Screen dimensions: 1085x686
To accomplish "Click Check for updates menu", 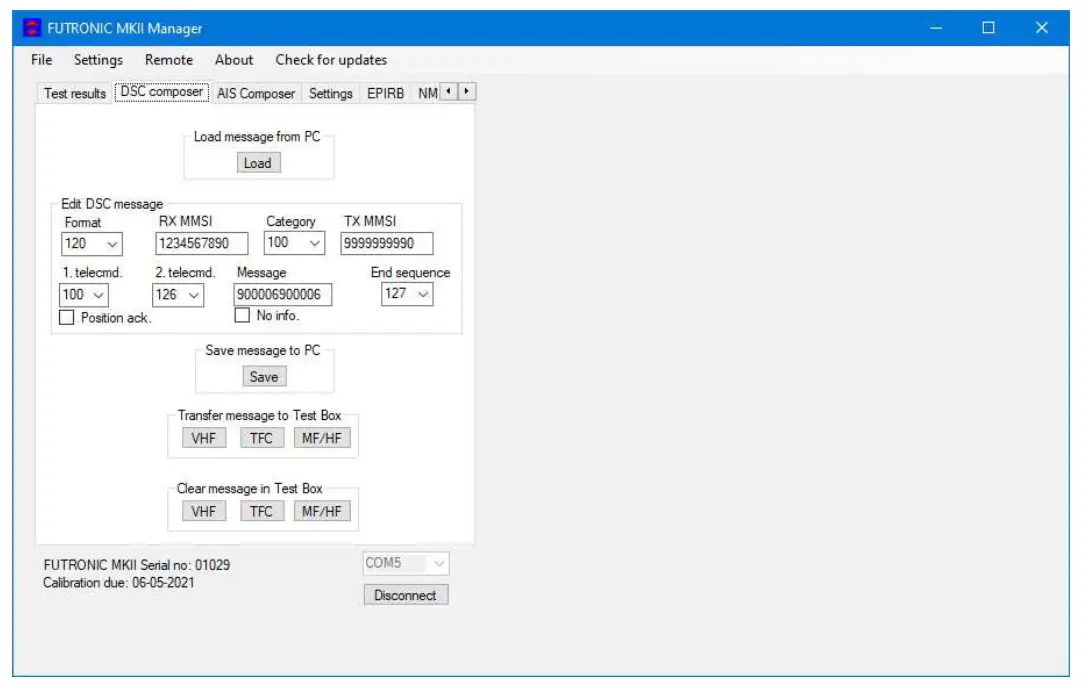I will point(331,60).
